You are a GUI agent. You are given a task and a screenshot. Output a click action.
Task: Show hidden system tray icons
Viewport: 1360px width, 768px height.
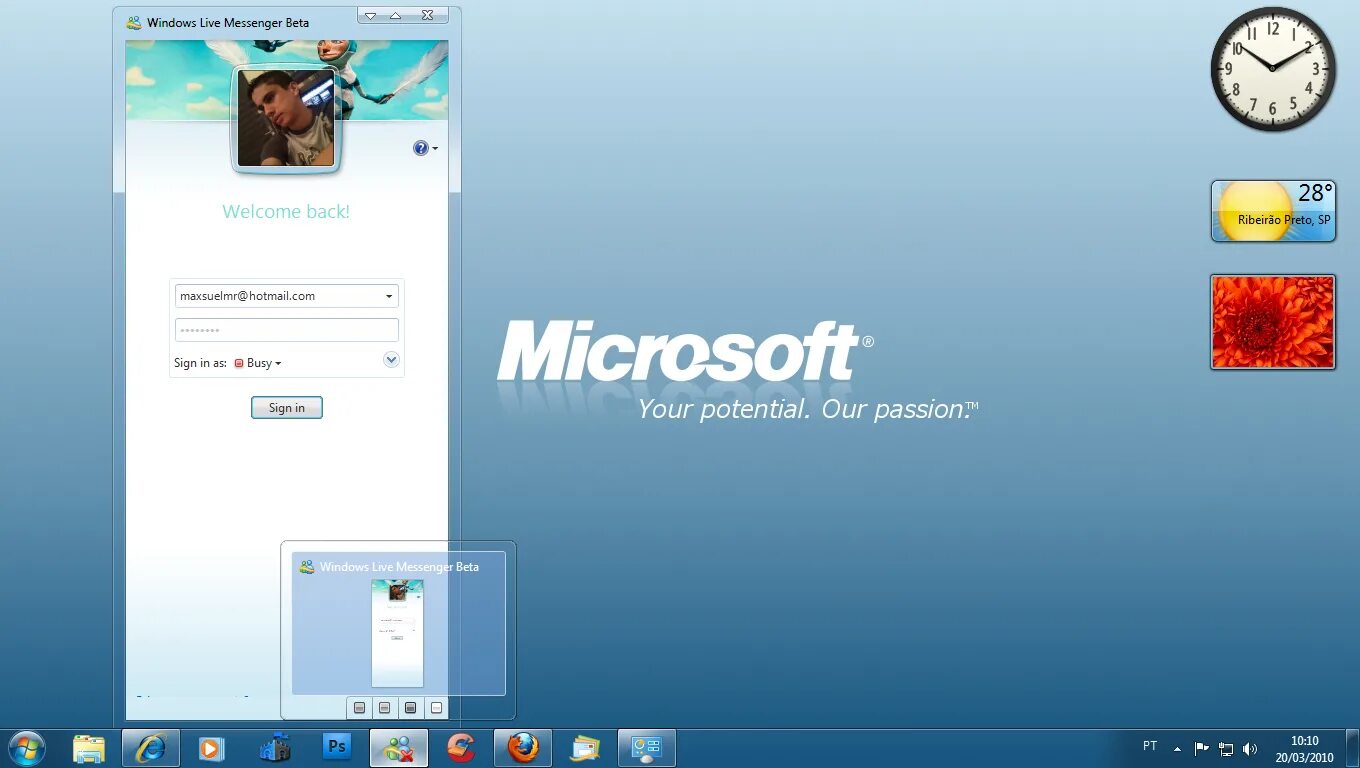coord(1177,748)
